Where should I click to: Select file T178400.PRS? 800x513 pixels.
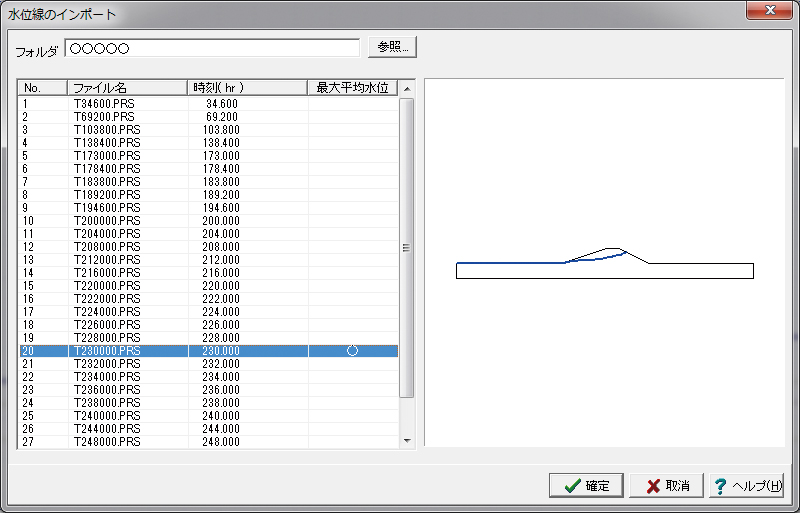(x=107, y=169)
